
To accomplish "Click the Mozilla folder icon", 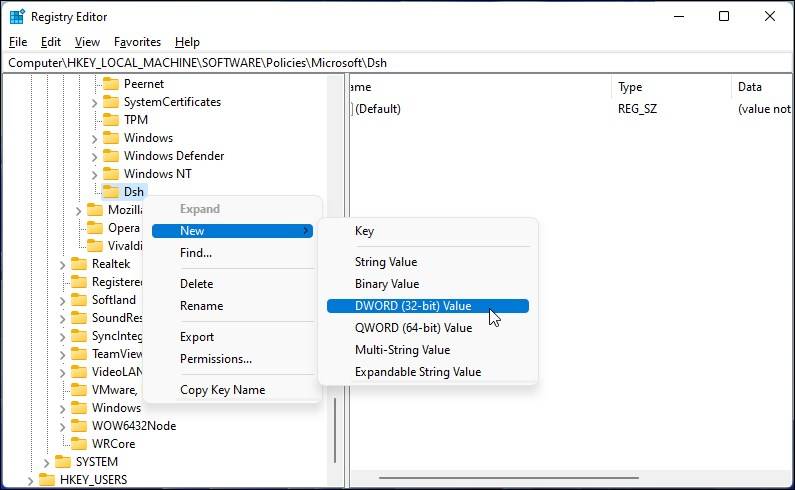I will 95,210.
